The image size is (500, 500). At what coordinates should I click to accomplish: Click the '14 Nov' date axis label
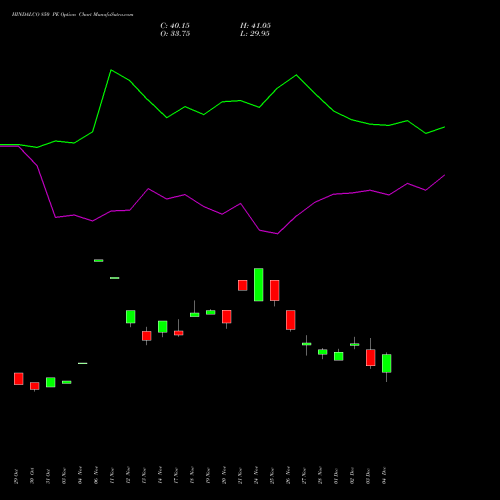coord(160,476)
